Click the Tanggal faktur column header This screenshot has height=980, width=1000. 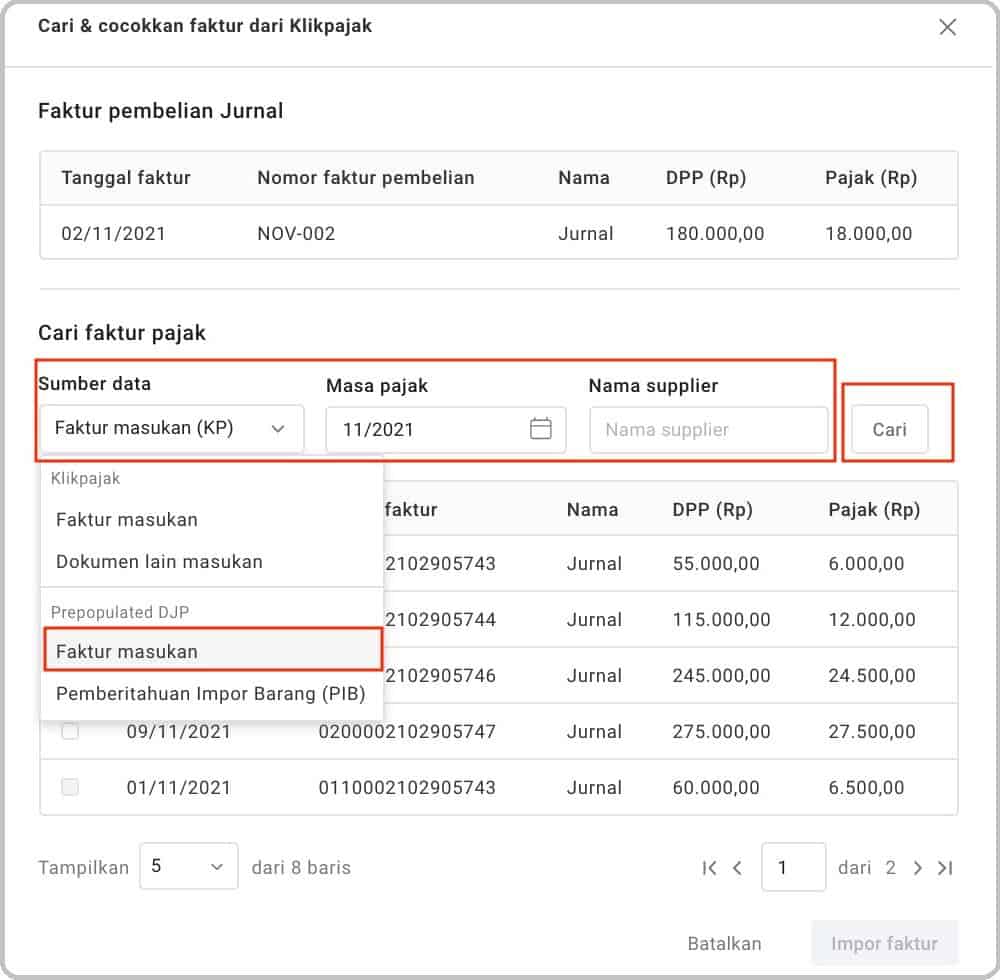click(x=126, y=177)
